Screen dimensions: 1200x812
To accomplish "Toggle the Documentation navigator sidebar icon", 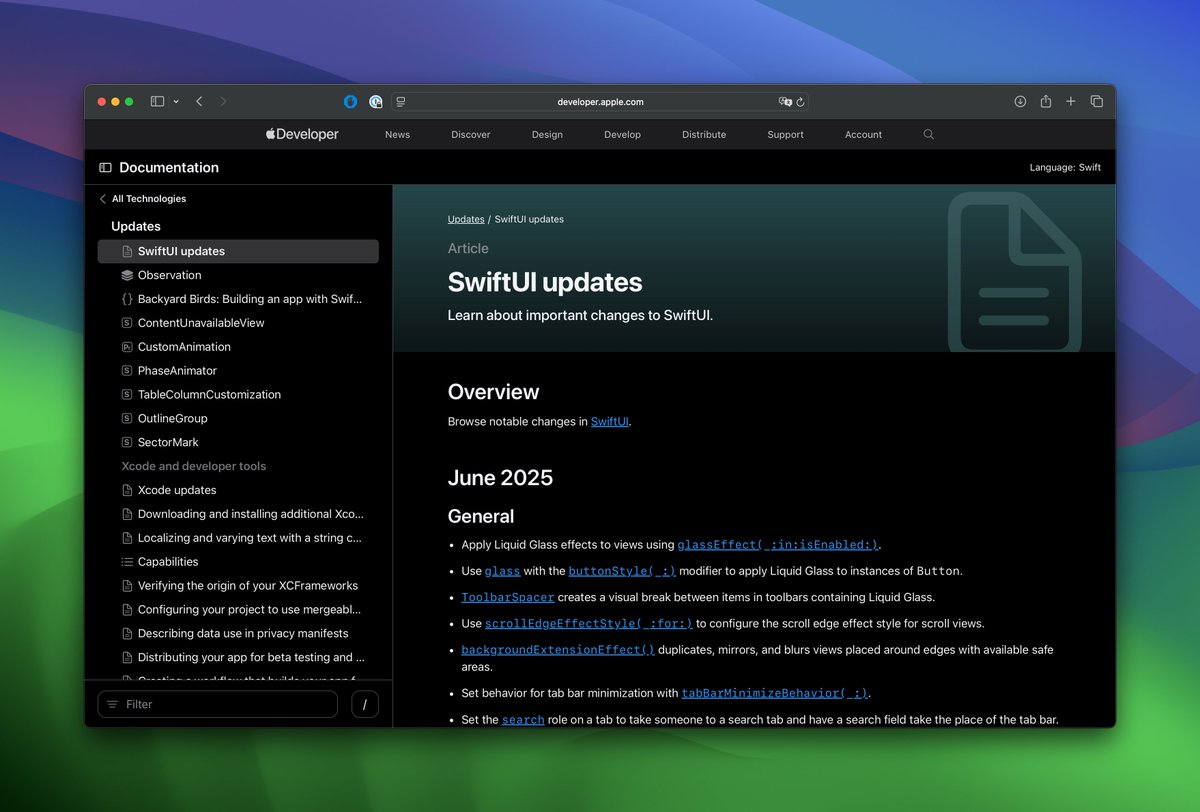I will (105, 168).
